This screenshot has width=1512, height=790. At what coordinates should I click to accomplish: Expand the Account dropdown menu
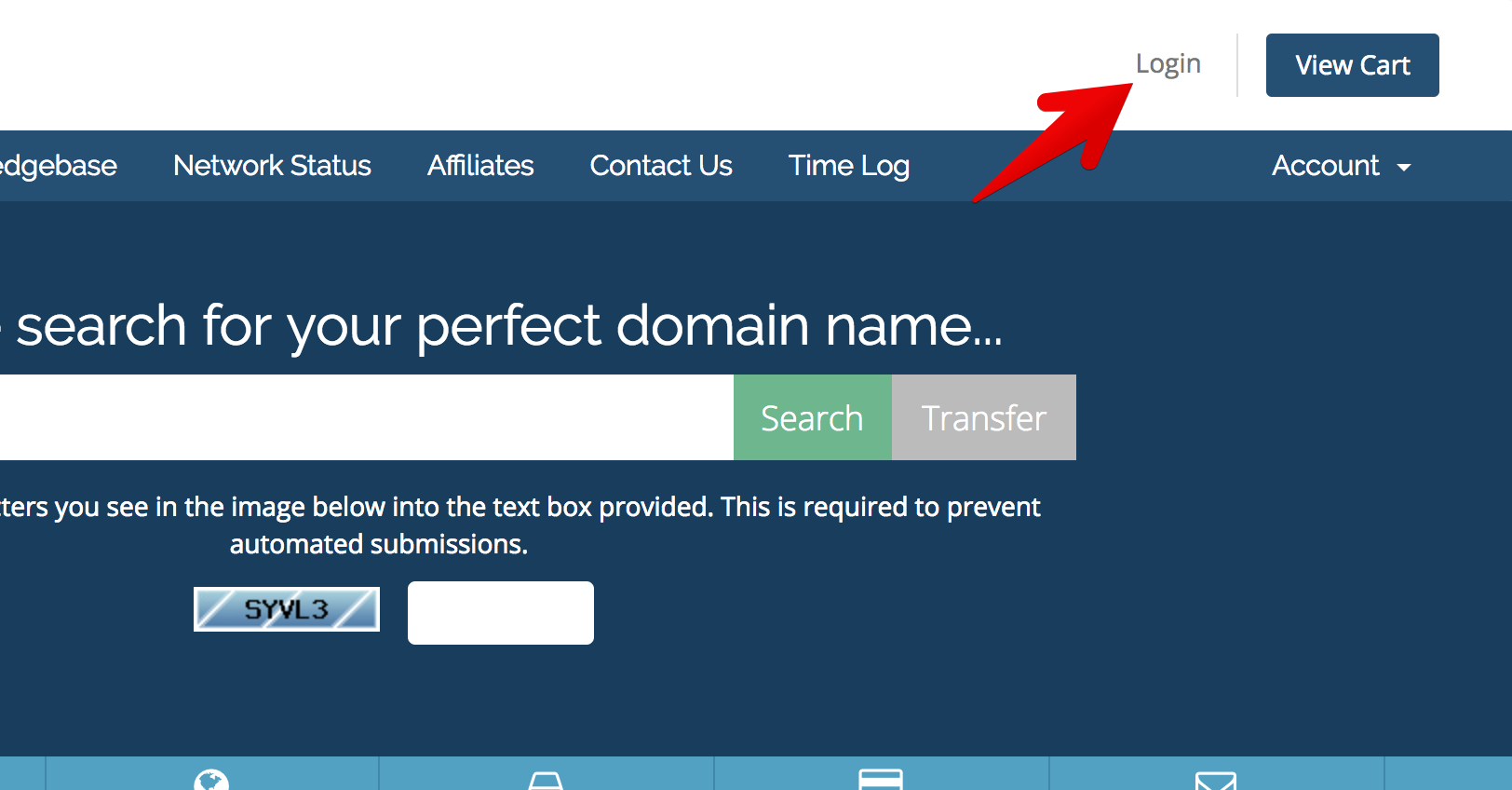(1326, 166)
